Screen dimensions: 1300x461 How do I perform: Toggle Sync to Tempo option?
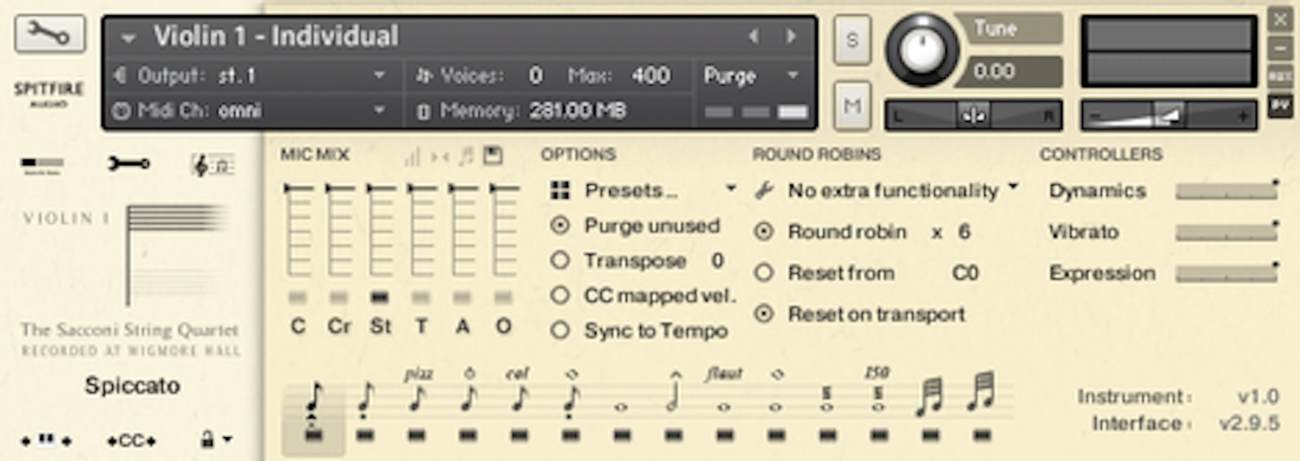click(x=560, y=330)
